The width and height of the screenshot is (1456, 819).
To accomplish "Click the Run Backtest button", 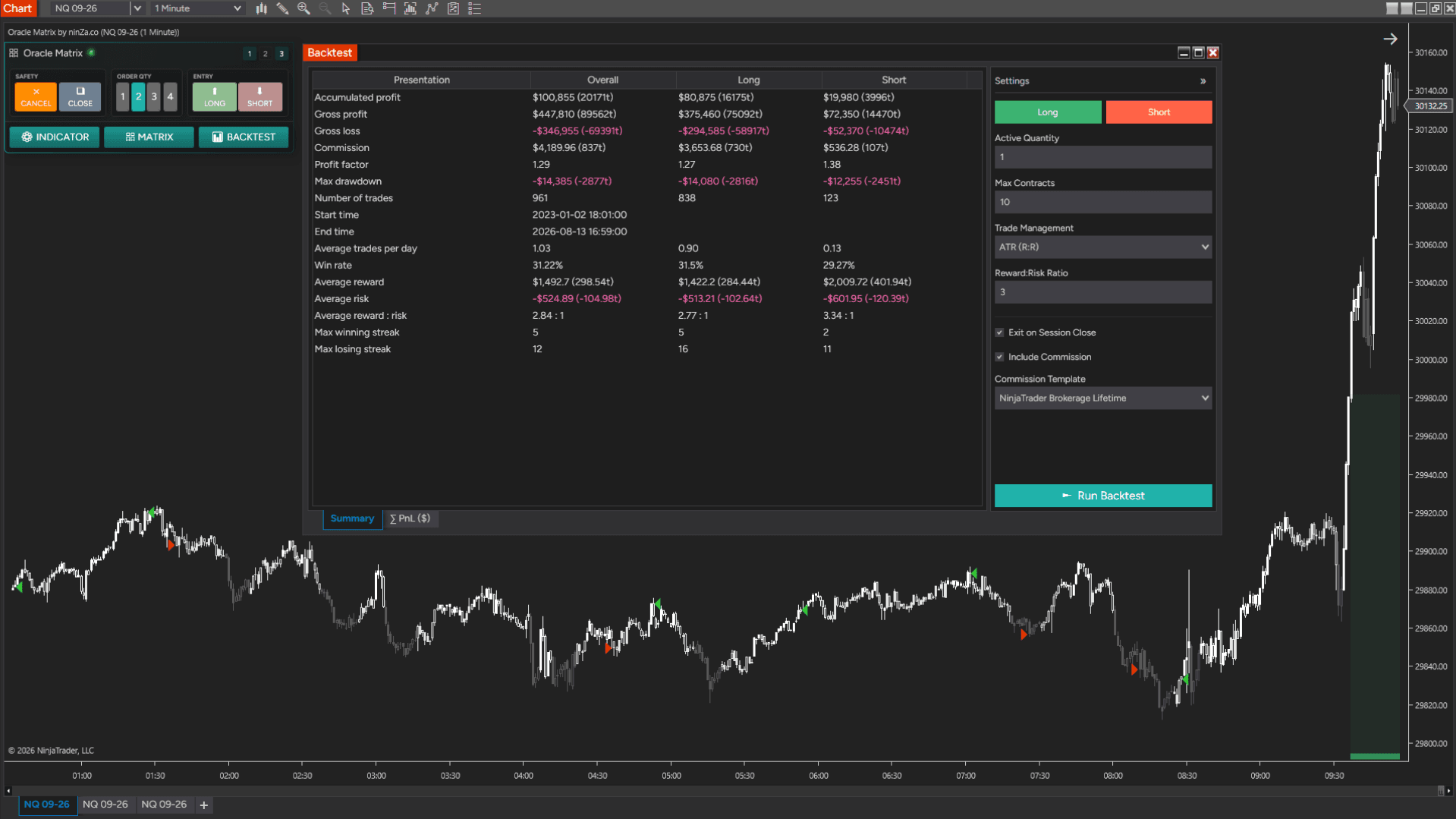I will click(1102, 496).
